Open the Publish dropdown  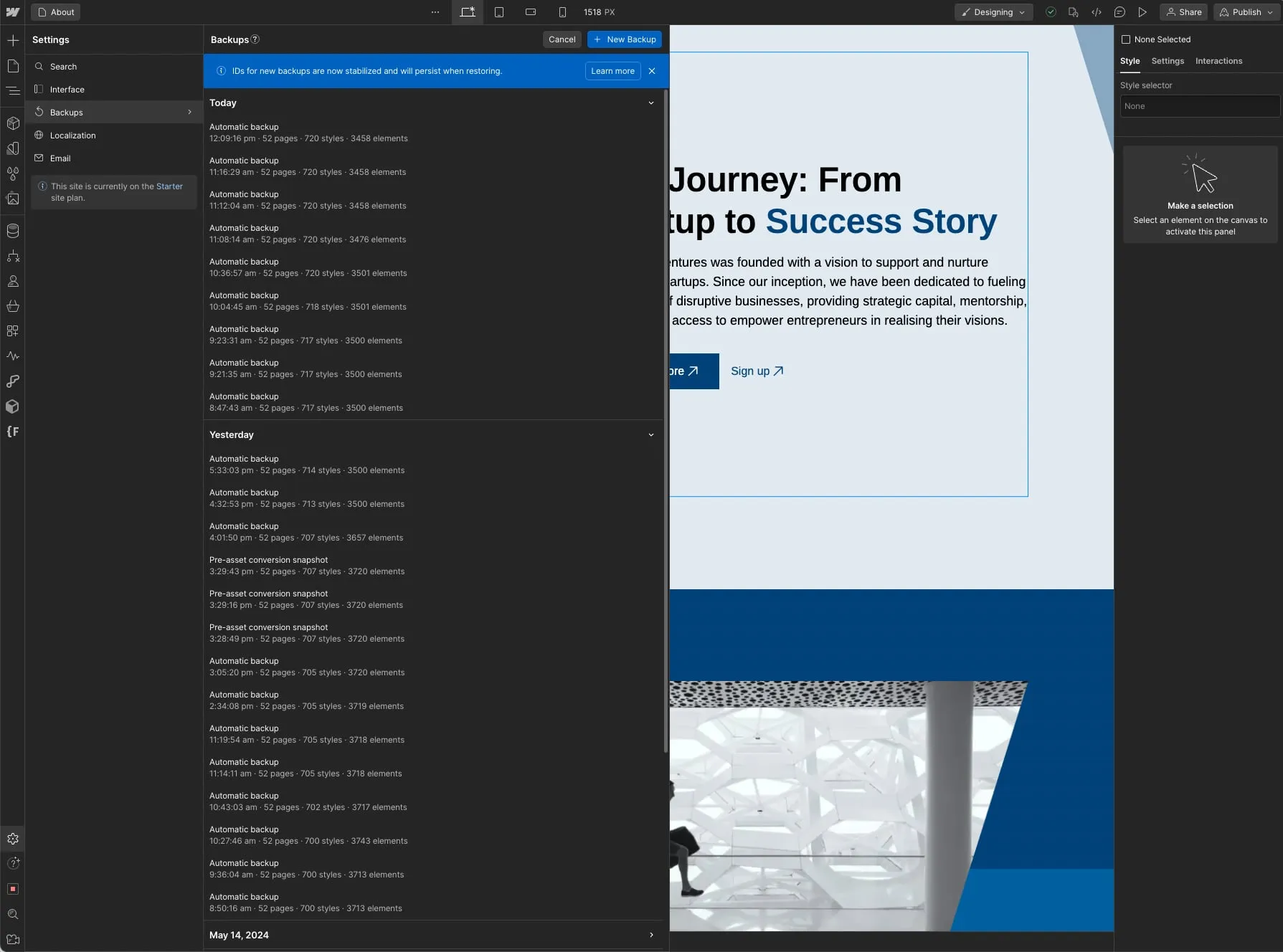(1247, 12)
